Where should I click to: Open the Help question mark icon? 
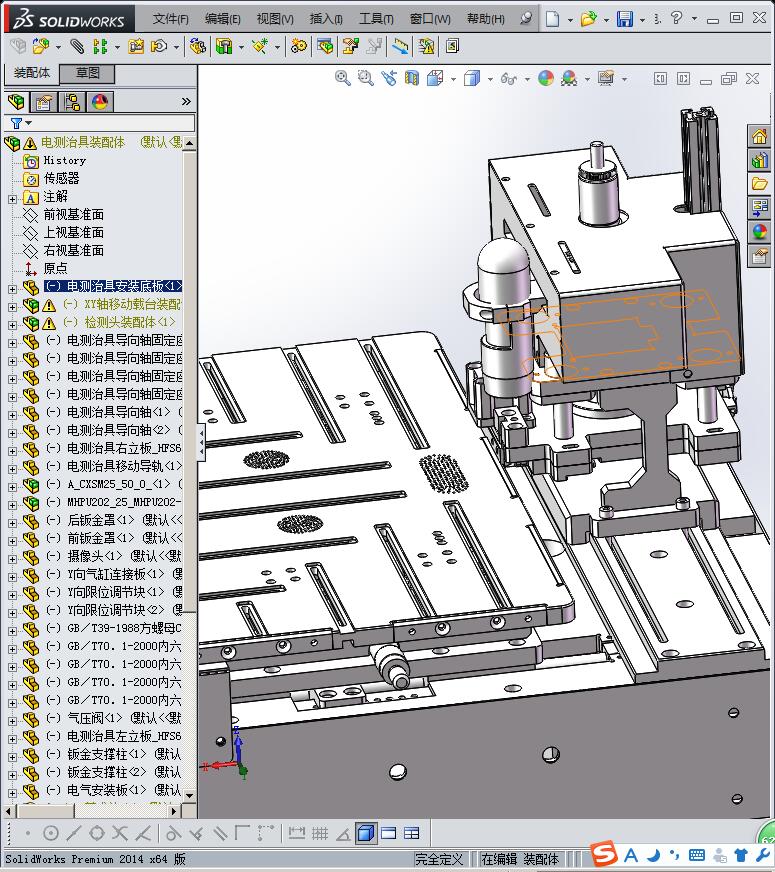coord(676,18)
